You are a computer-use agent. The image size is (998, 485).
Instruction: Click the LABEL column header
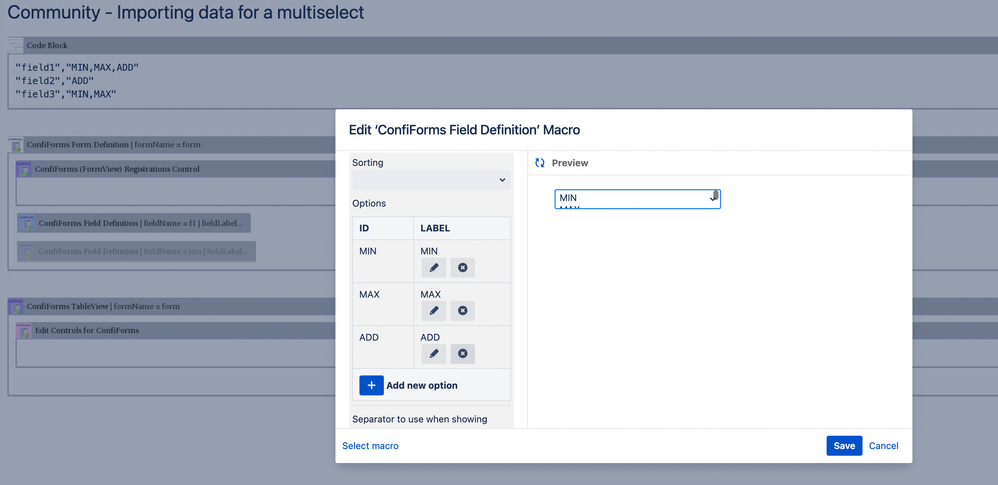click(x=461, y=228)
